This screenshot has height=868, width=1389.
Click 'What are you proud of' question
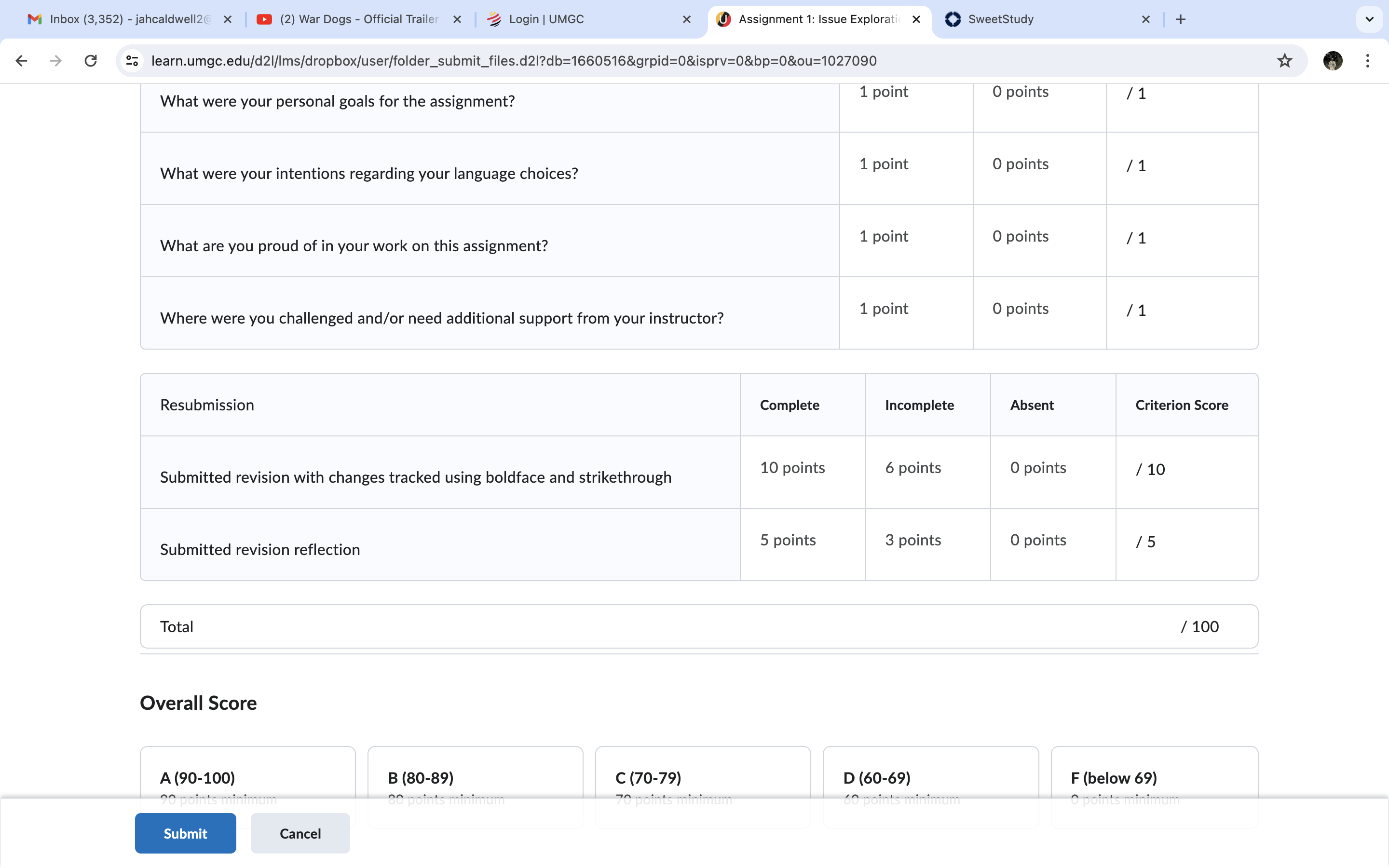(x=354, y=246)
